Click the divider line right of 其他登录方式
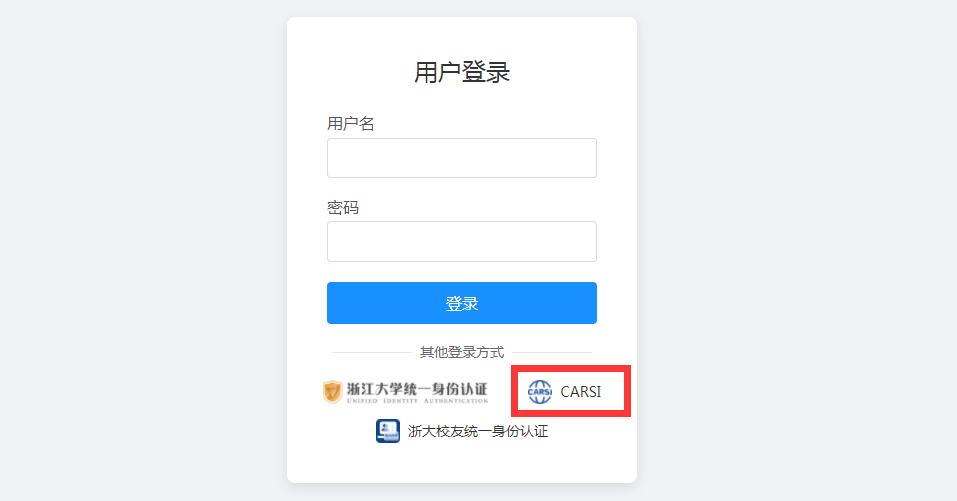The width and height of the screenshot is (957, 501). click(x=552, y=352)
